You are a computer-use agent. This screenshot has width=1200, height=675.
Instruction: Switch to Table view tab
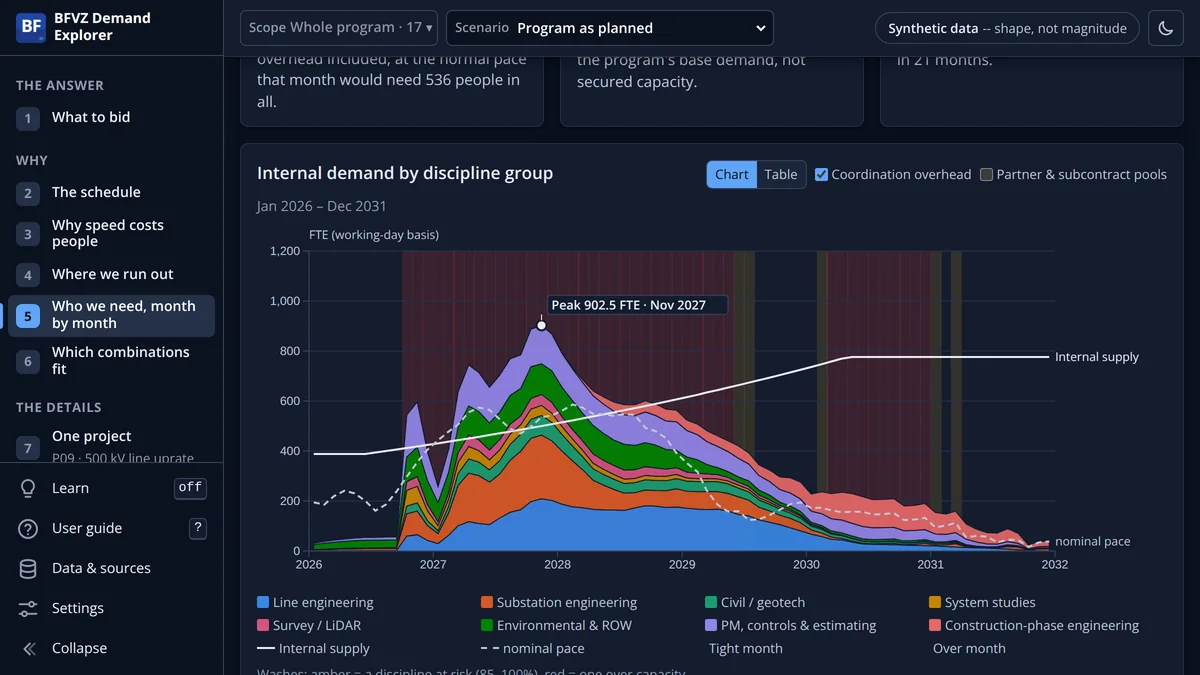781,174
